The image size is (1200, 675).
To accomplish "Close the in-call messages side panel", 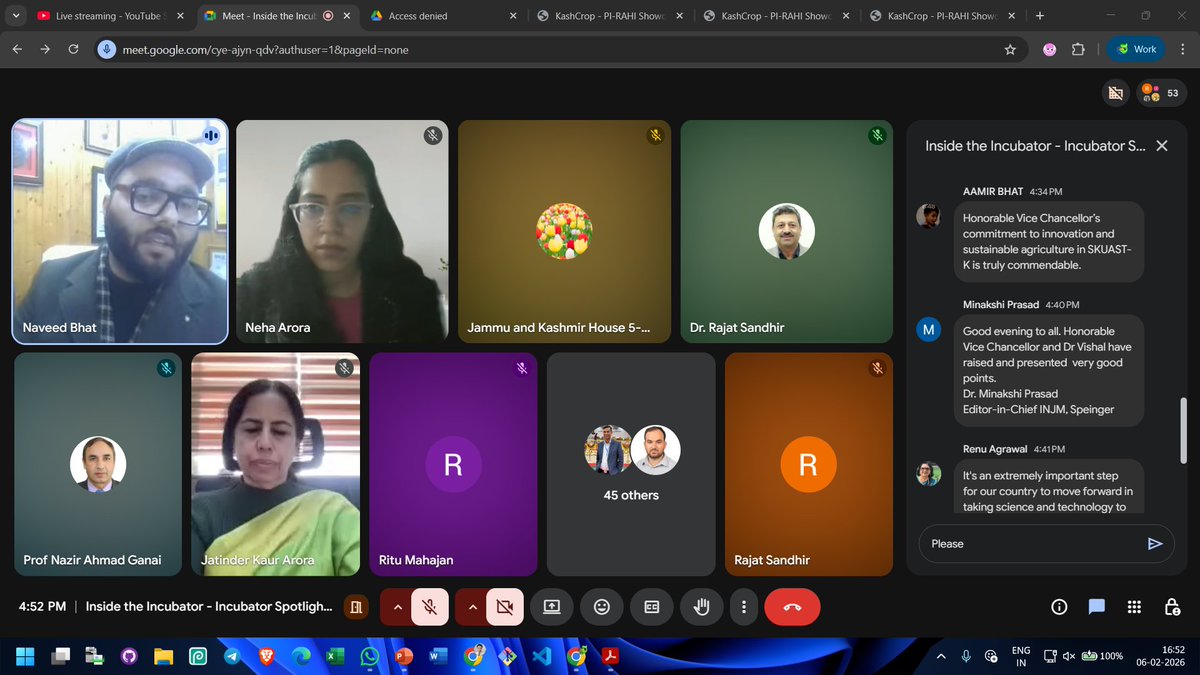I will tap(1161, 146).
